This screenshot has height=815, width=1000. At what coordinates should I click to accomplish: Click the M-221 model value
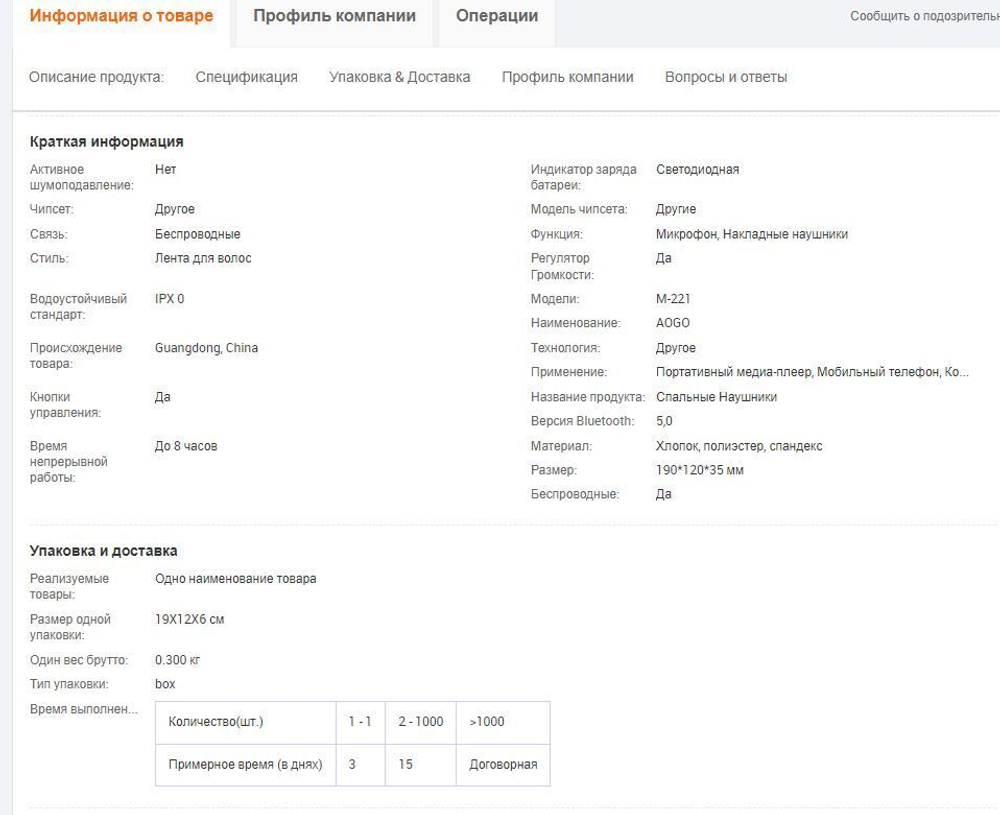[x=673, y=299]
